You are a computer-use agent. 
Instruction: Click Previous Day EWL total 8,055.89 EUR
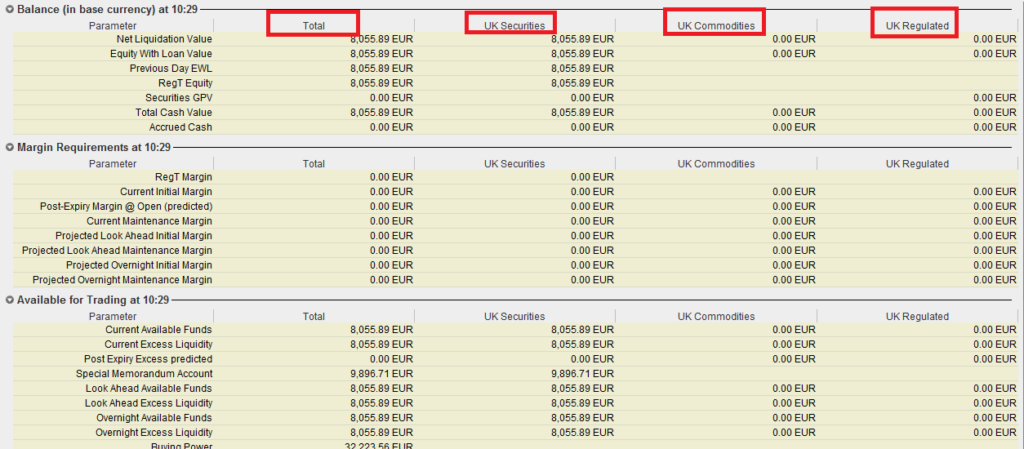click(x=381, y=69)
